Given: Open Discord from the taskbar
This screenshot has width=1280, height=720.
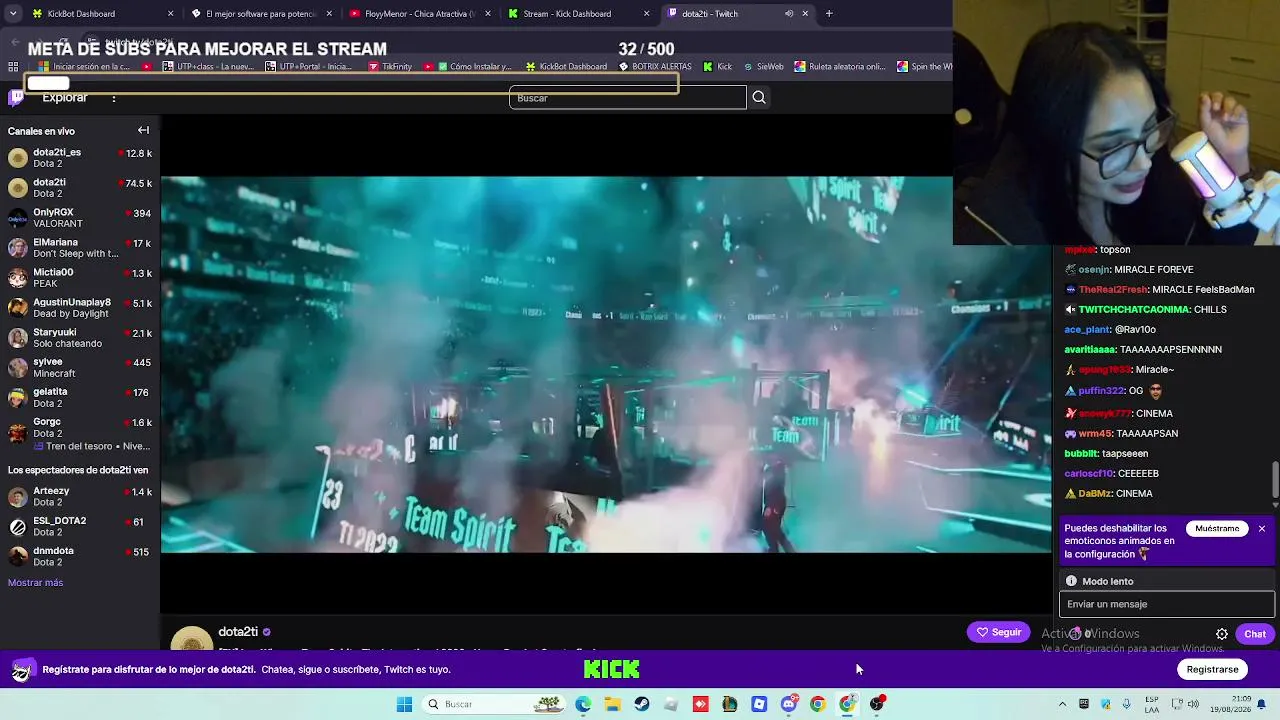Looking at the screenshot, I should 789,704.
